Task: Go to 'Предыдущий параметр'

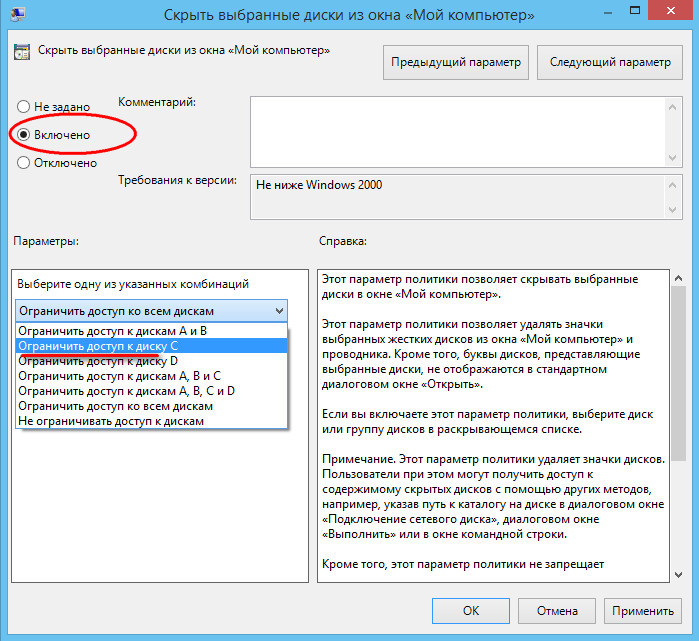Action: tap(456, 62)
